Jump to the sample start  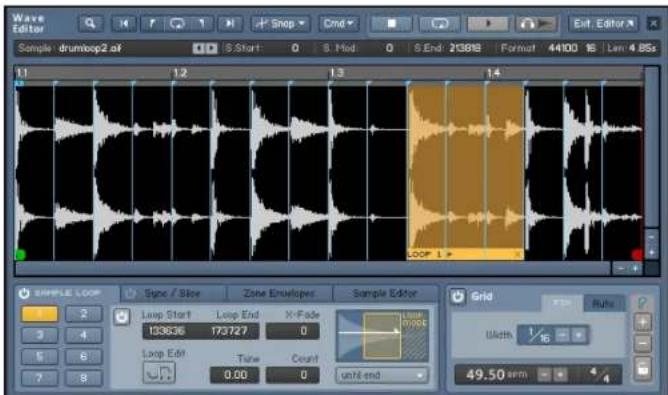(124, 23)
